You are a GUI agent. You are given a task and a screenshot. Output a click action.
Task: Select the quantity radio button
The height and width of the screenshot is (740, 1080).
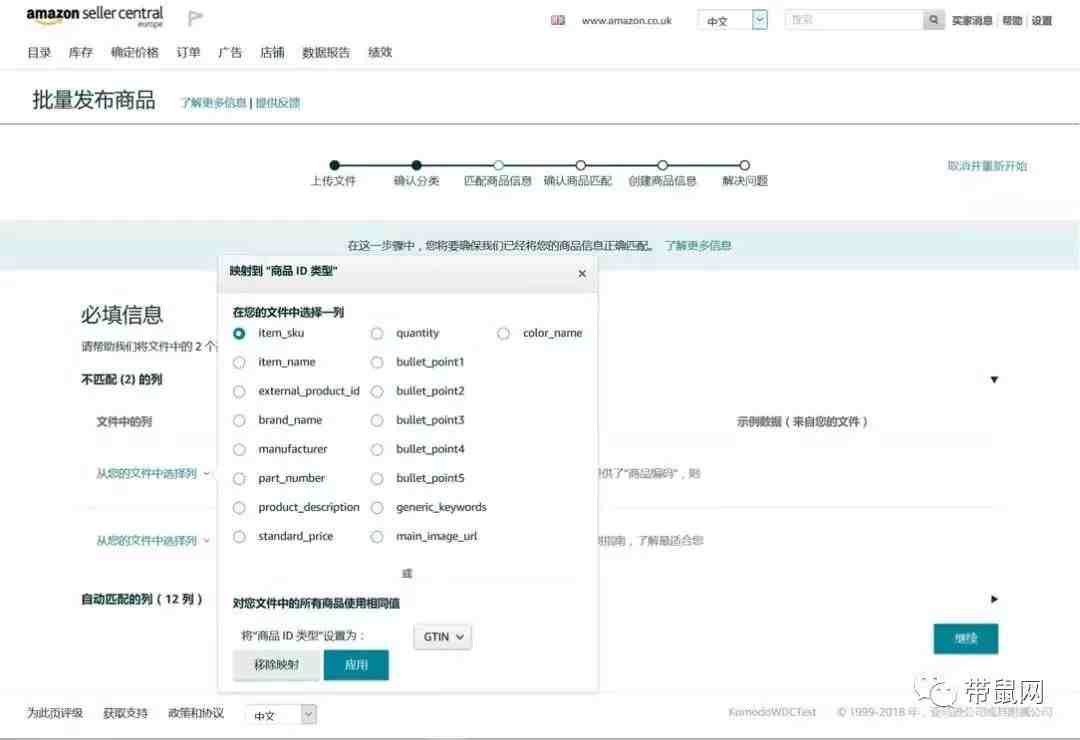[x=377, y=333]
